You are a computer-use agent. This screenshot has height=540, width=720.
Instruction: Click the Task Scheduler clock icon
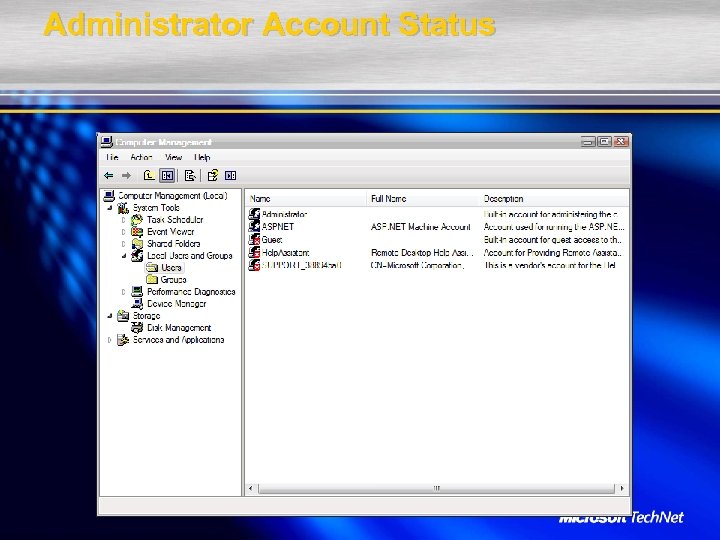pyautogui.click(x=137, y=220)
